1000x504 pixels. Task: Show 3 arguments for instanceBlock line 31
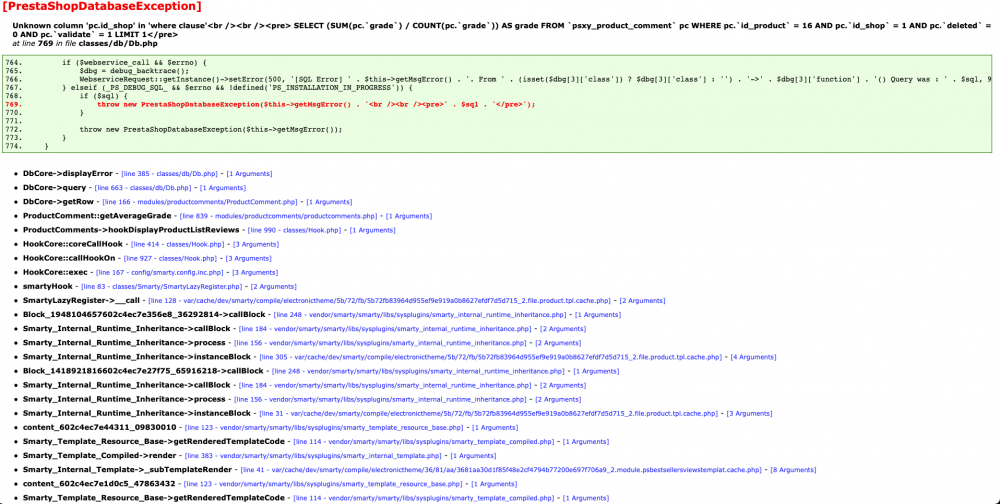[750, 413]
